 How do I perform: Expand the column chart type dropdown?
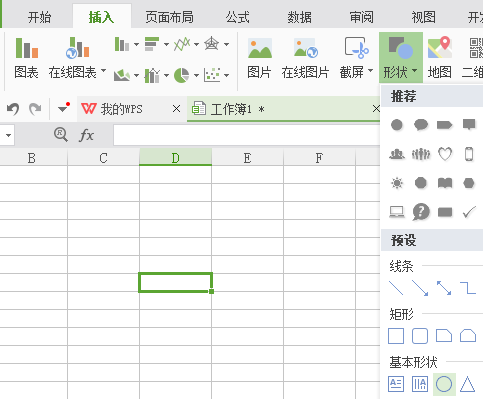click(x=136, y=44)
